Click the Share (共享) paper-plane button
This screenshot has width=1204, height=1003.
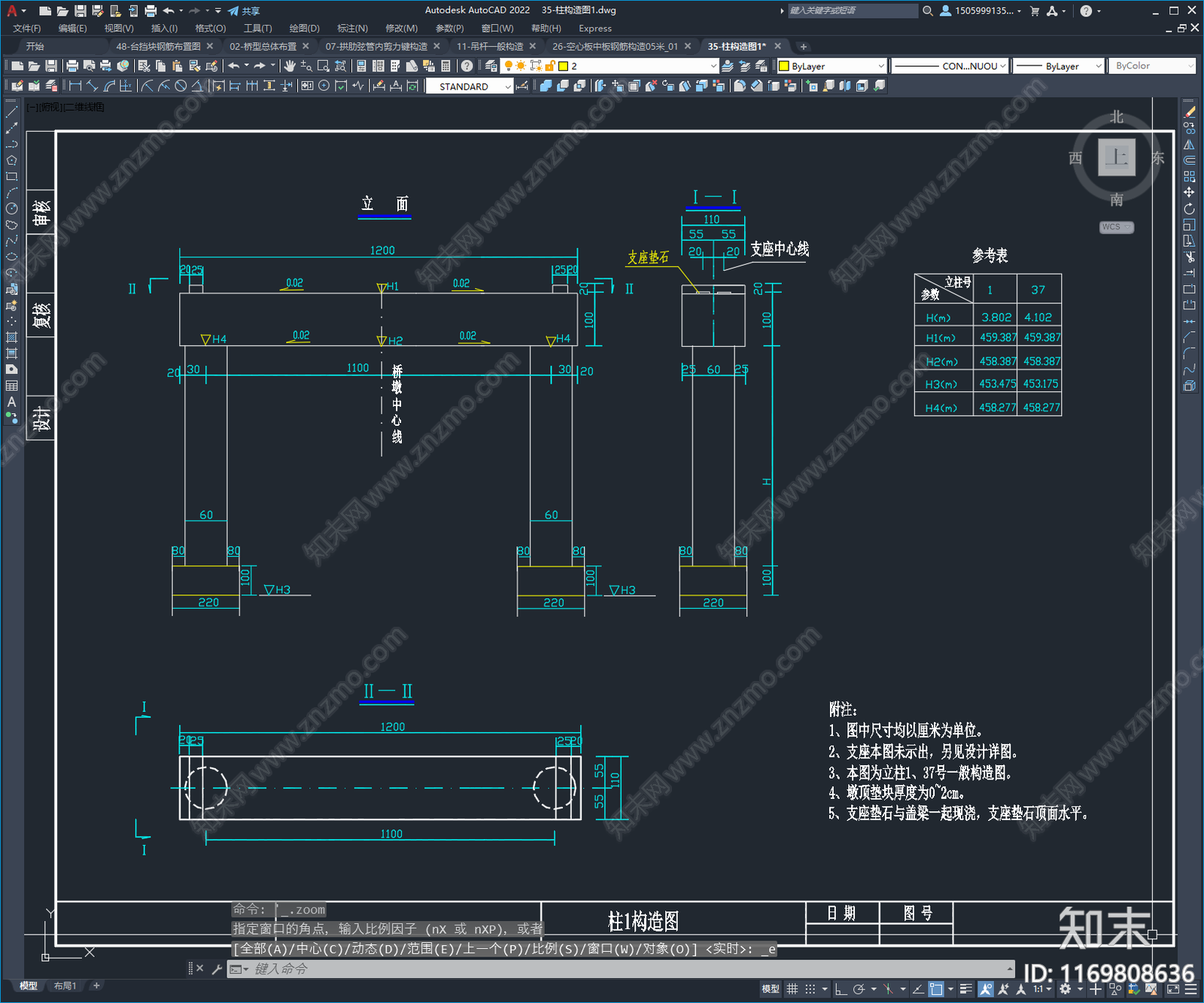[x=244, y=11]
